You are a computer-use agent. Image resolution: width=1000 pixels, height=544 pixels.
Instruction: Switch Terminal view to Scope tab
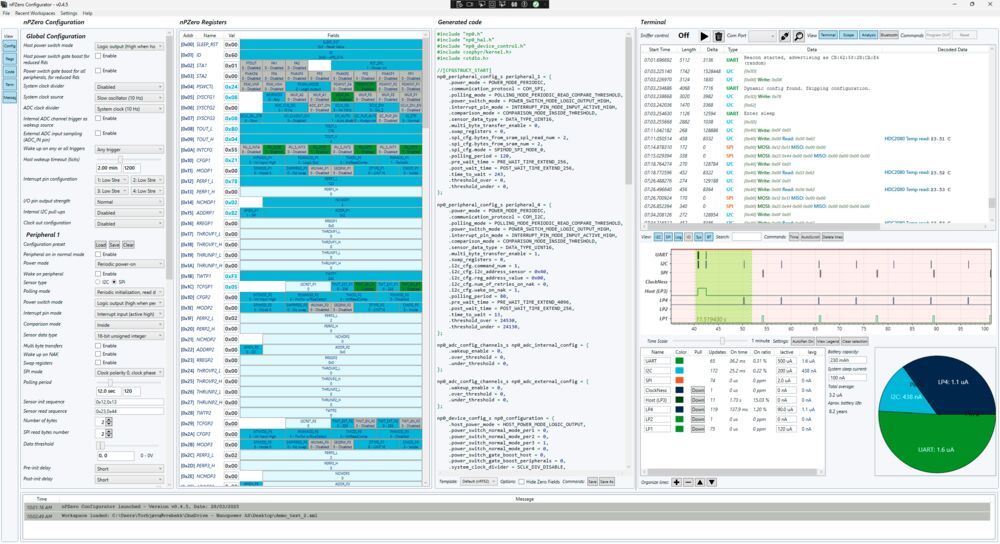click(848, 35)
